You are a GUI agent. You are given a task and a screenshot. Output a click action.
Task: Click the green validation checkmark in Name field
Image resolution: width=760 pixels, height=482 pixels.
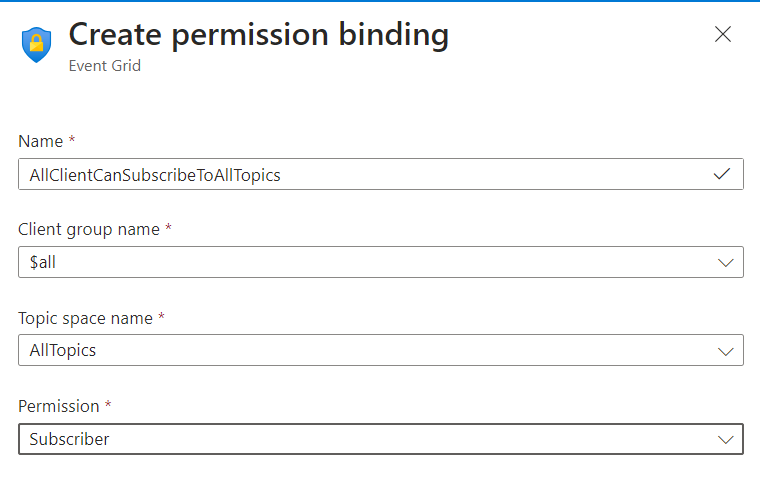(x=722, y=174)
